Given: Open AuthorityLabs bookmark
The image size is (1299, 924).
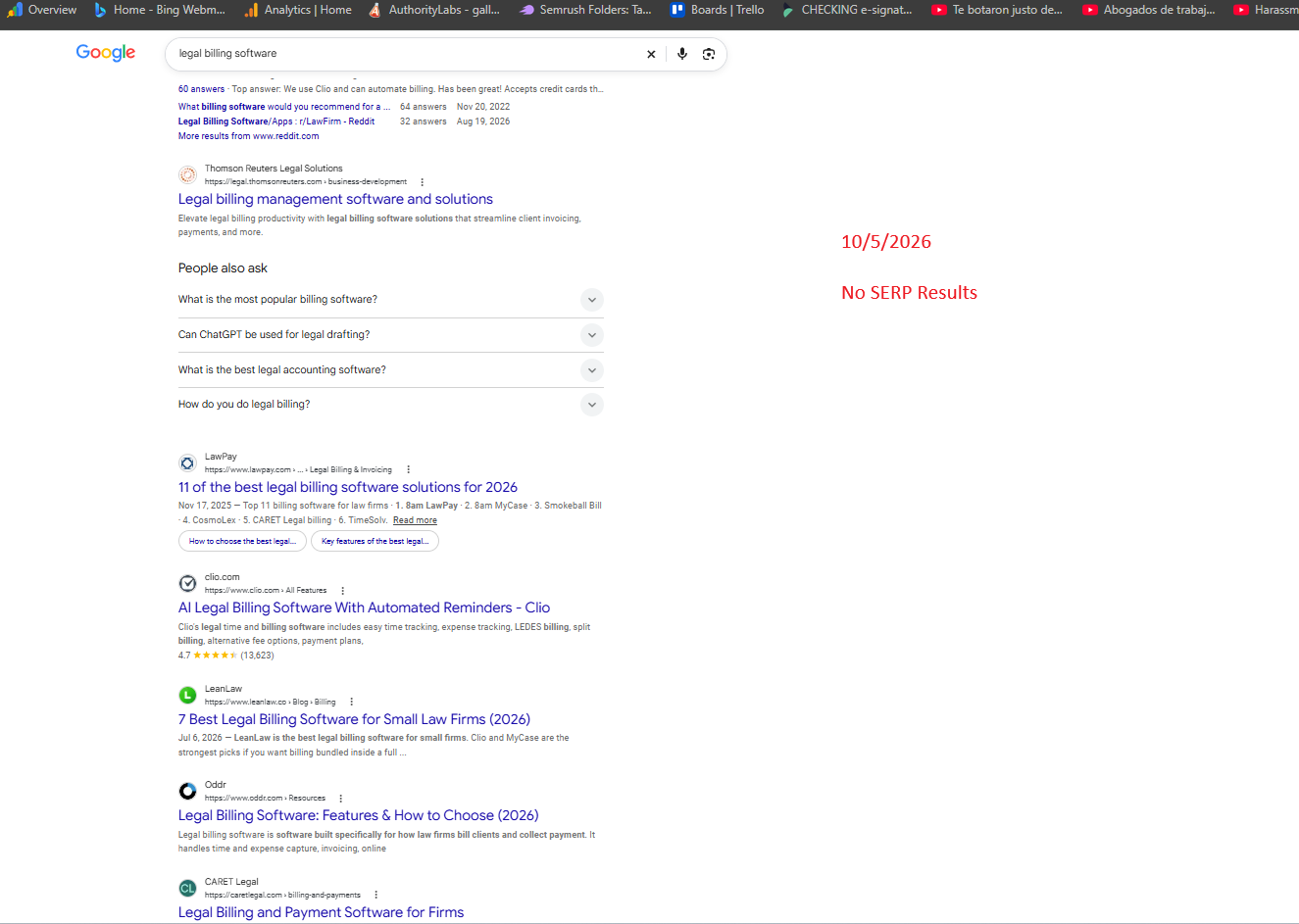Looking at the screenshot, I should click(434, 10).
